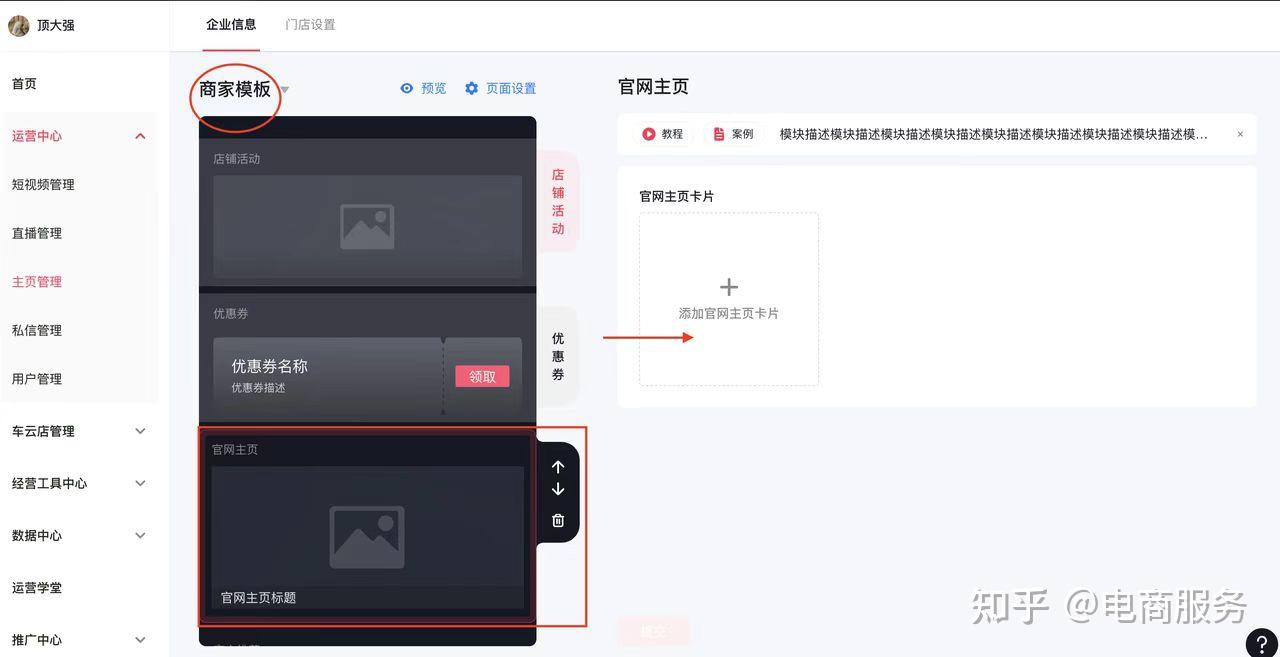This screenshot has height=657, width=1280.
Task: Click the 优惠券 side tag
Action: click(558, 356)
